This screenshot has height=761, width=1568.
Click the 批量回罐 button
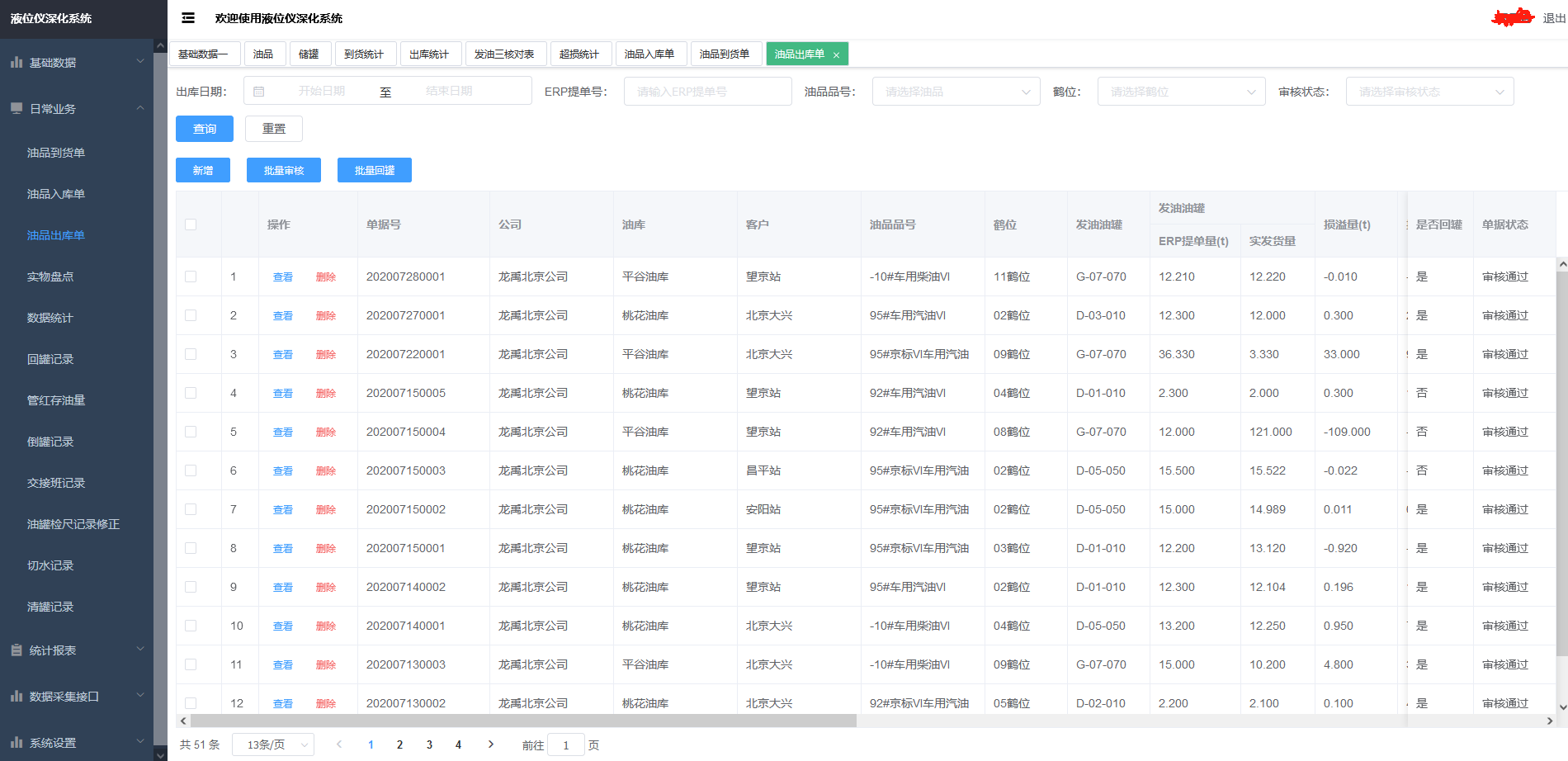pyautogui.click(x=375, y=170)
